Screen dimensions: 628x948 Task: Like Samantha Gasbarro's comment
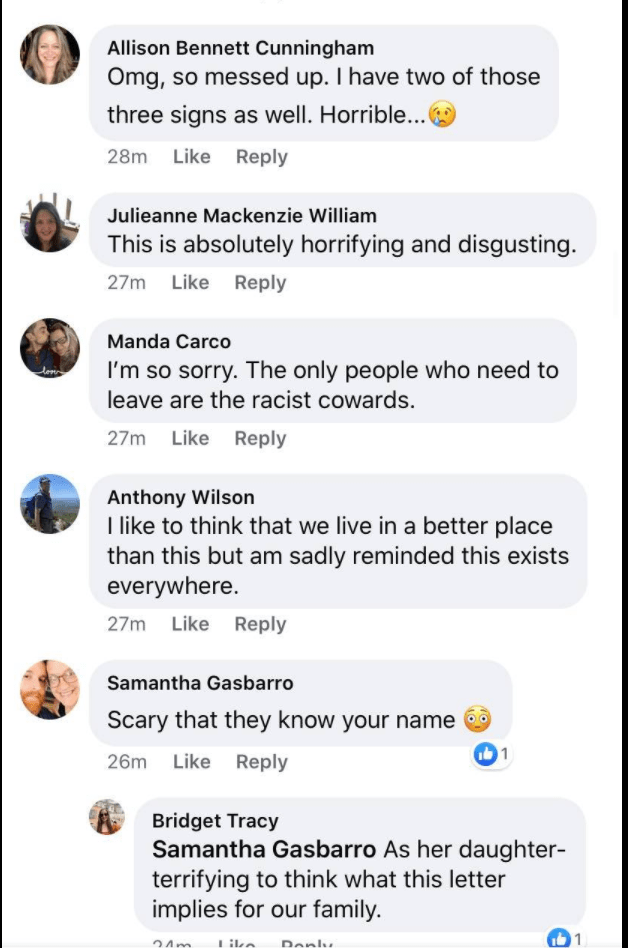pos(192,762)
